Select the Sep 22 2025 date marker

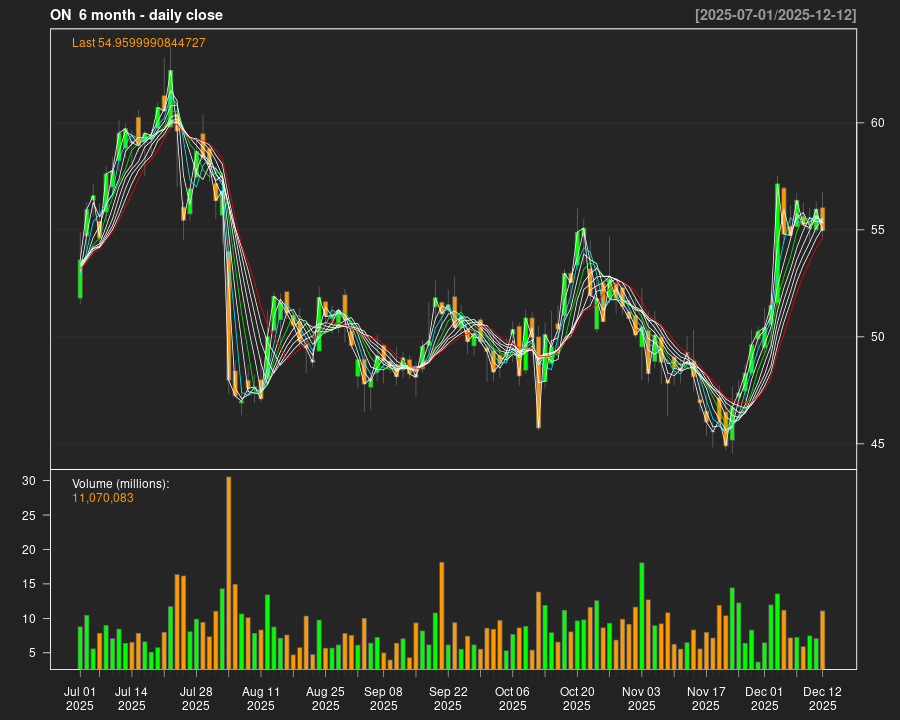[x=448, y=698]
